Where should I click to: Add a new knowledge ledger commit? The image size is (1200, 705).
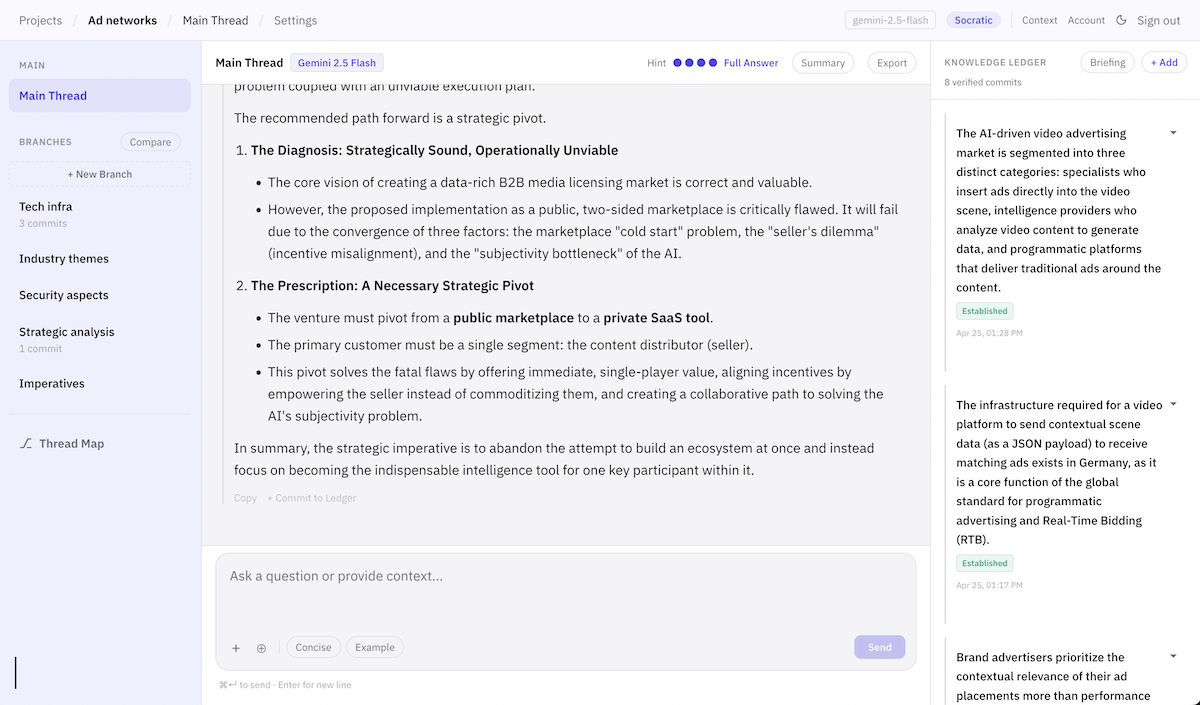coord(1163,61)
